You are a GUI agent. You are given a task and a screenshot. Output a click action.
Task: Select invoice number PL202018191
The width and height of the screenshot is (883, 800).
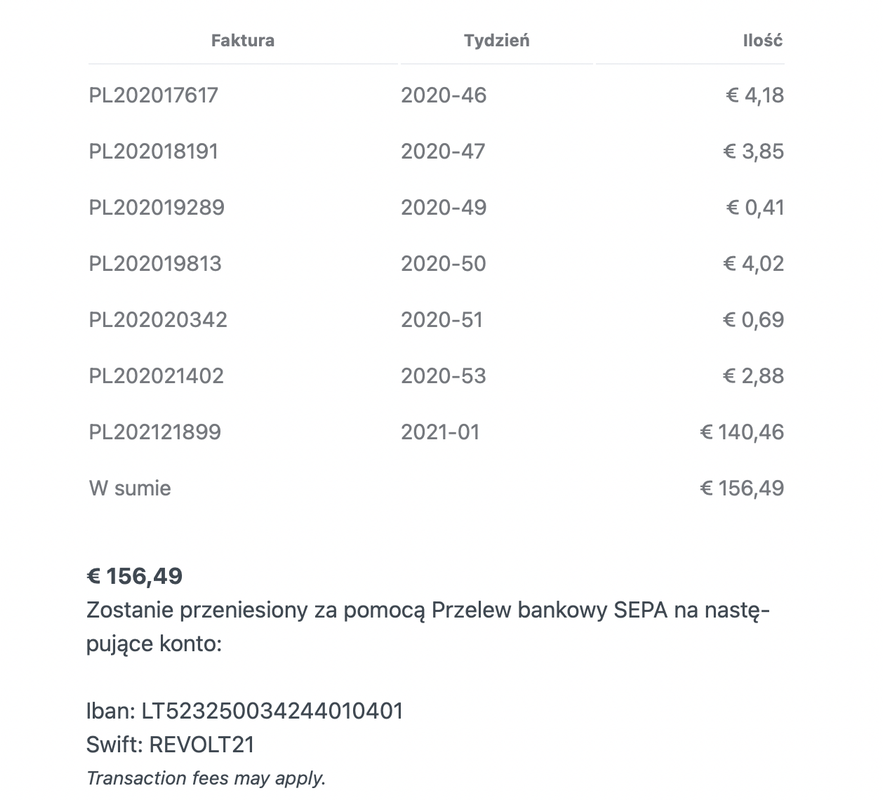153,151
